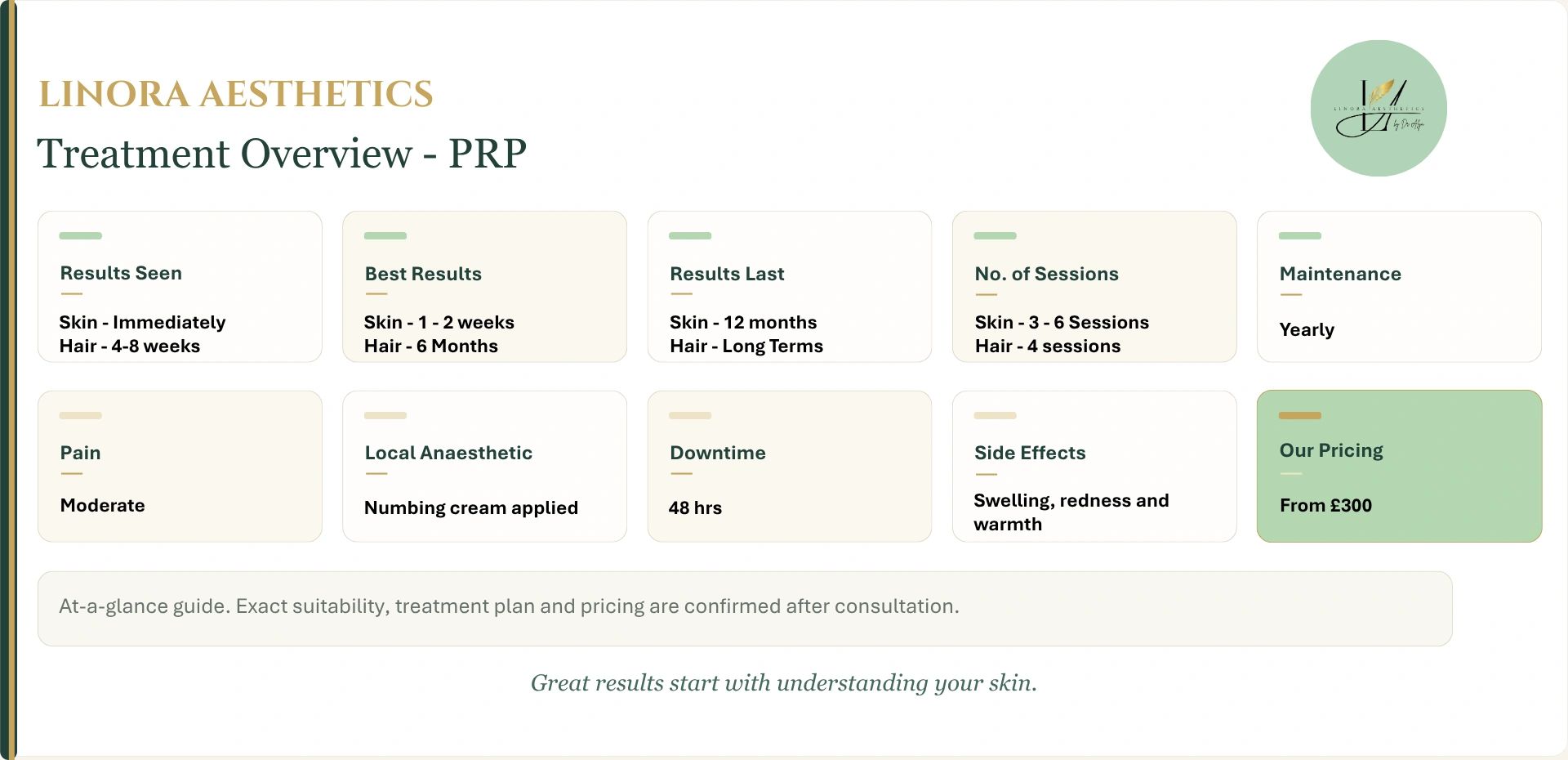Click the green Our Pricing card
The image size is (1568, 760).
(x=1399, y=466)
